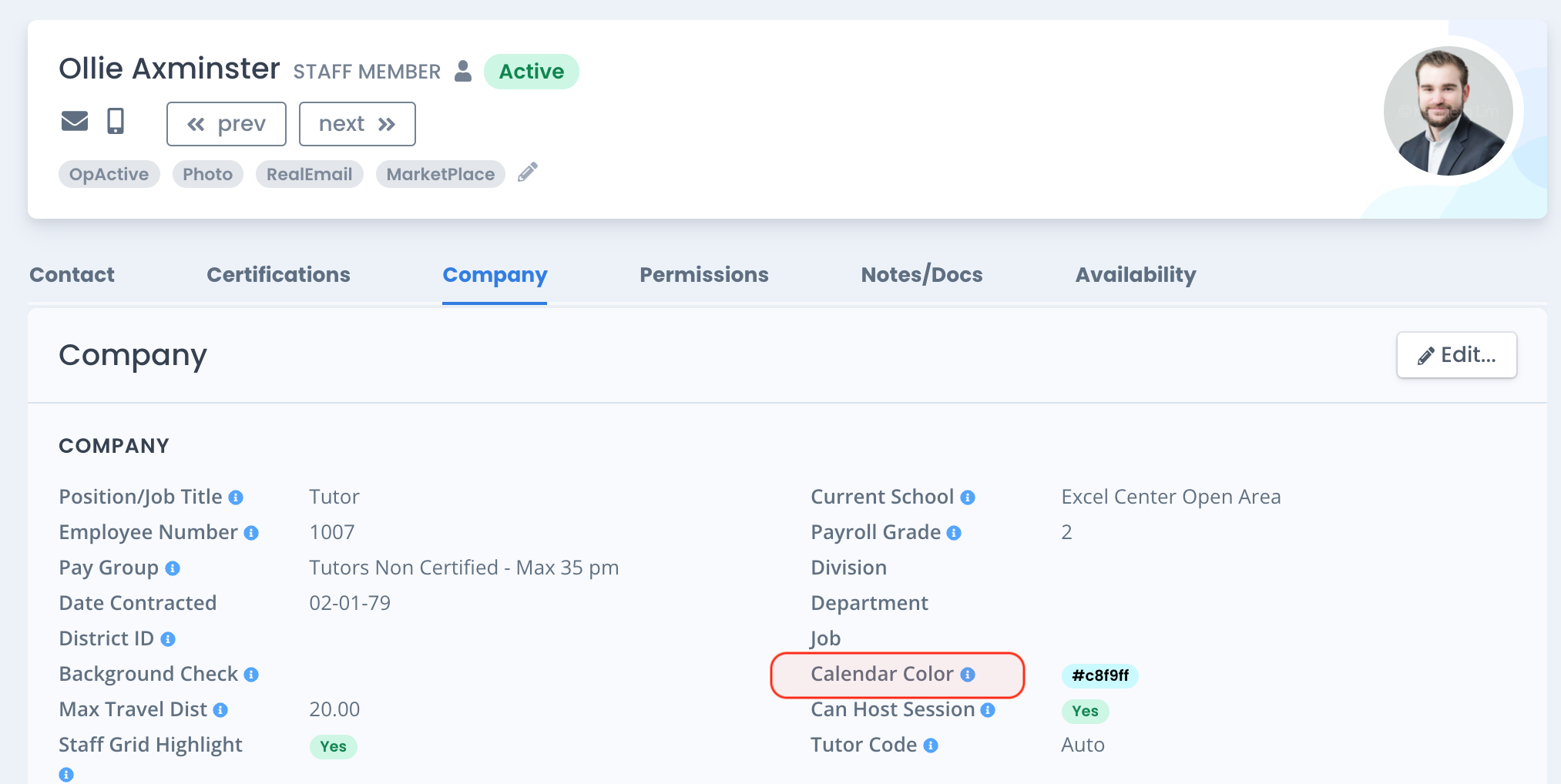Viewport: 1561px width, 784px height.
Task: Click the pencil icon beside the tags
Action: pyautogui.click(x=528, y=173)
